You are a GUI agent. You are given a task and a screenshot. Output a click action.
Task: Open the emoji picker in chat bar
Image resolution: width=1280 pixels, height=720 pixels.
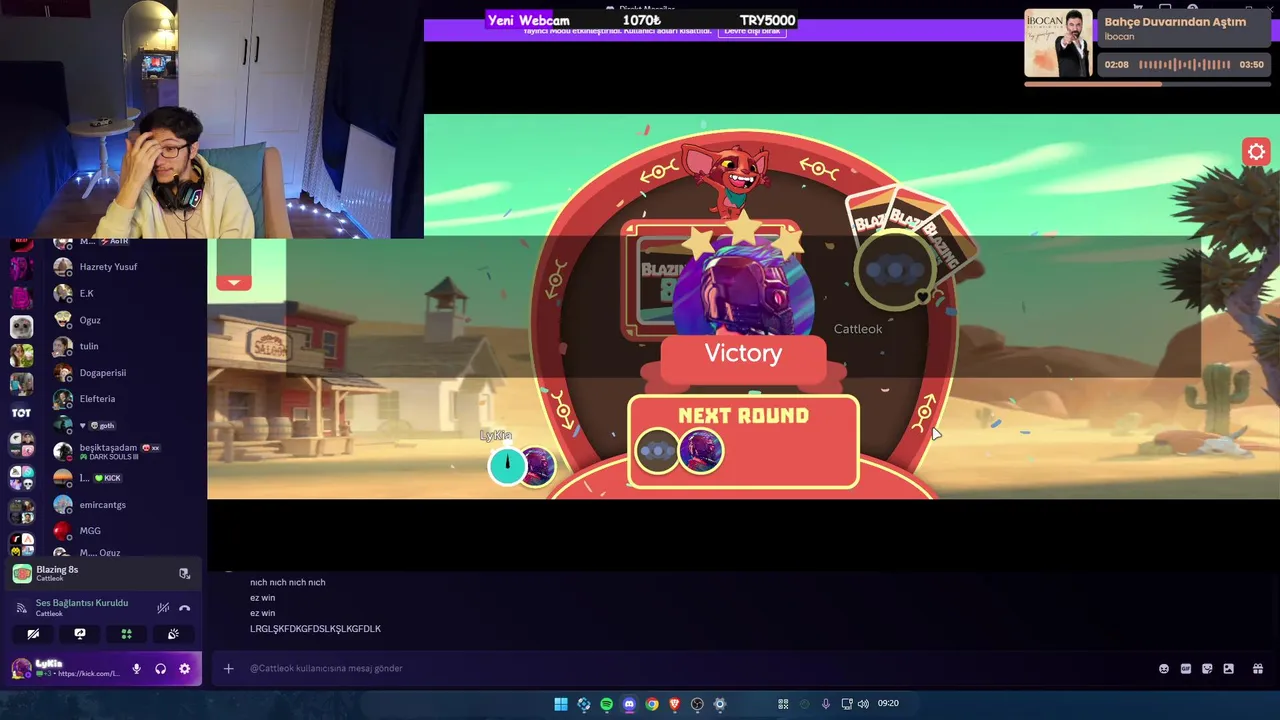1164,668
